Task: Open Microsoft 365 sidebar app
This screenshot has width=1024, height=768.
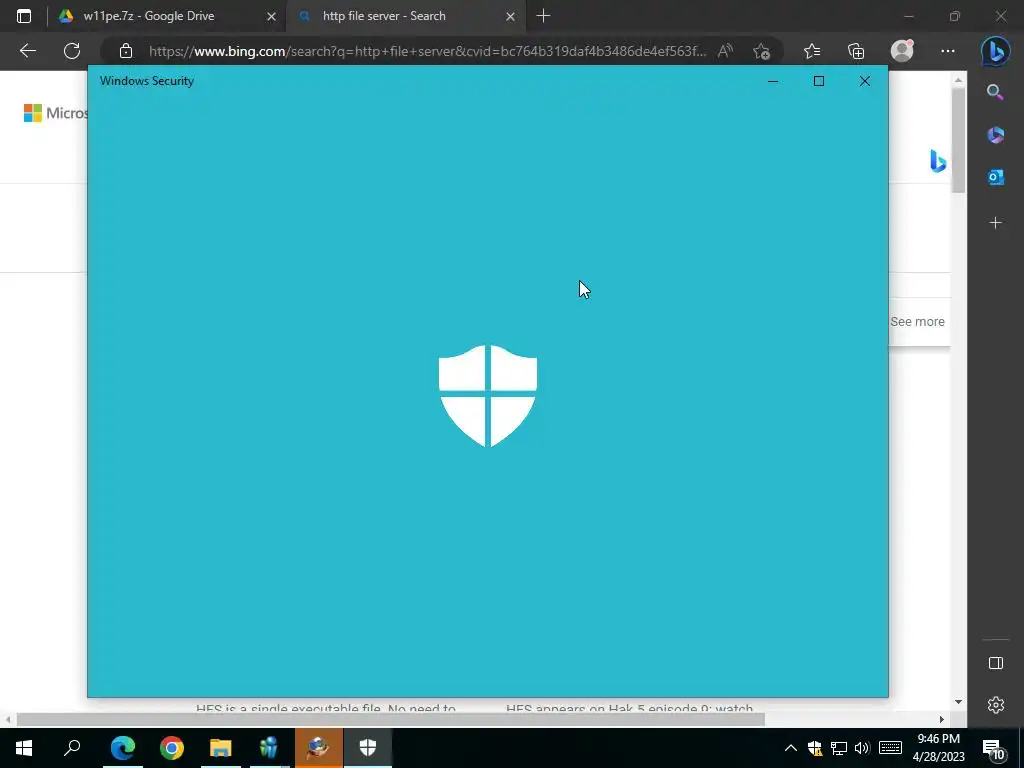Action: pyautogui.click(x=995, y=135)
